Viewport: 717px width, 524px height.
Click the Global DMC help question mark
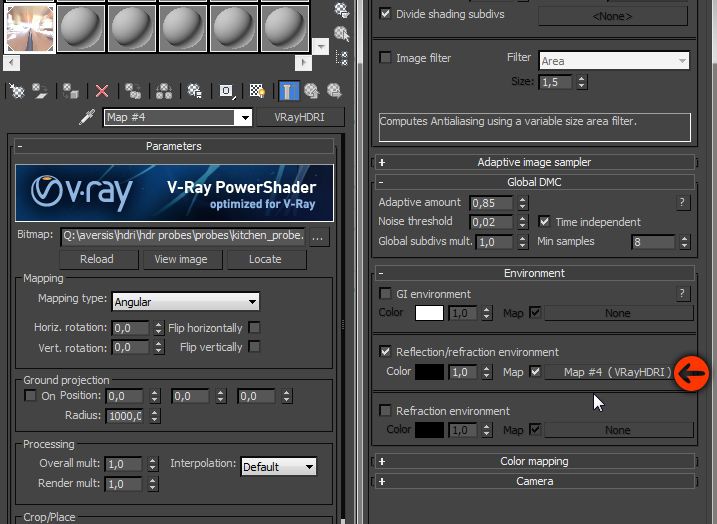click(x=682, y=202)
